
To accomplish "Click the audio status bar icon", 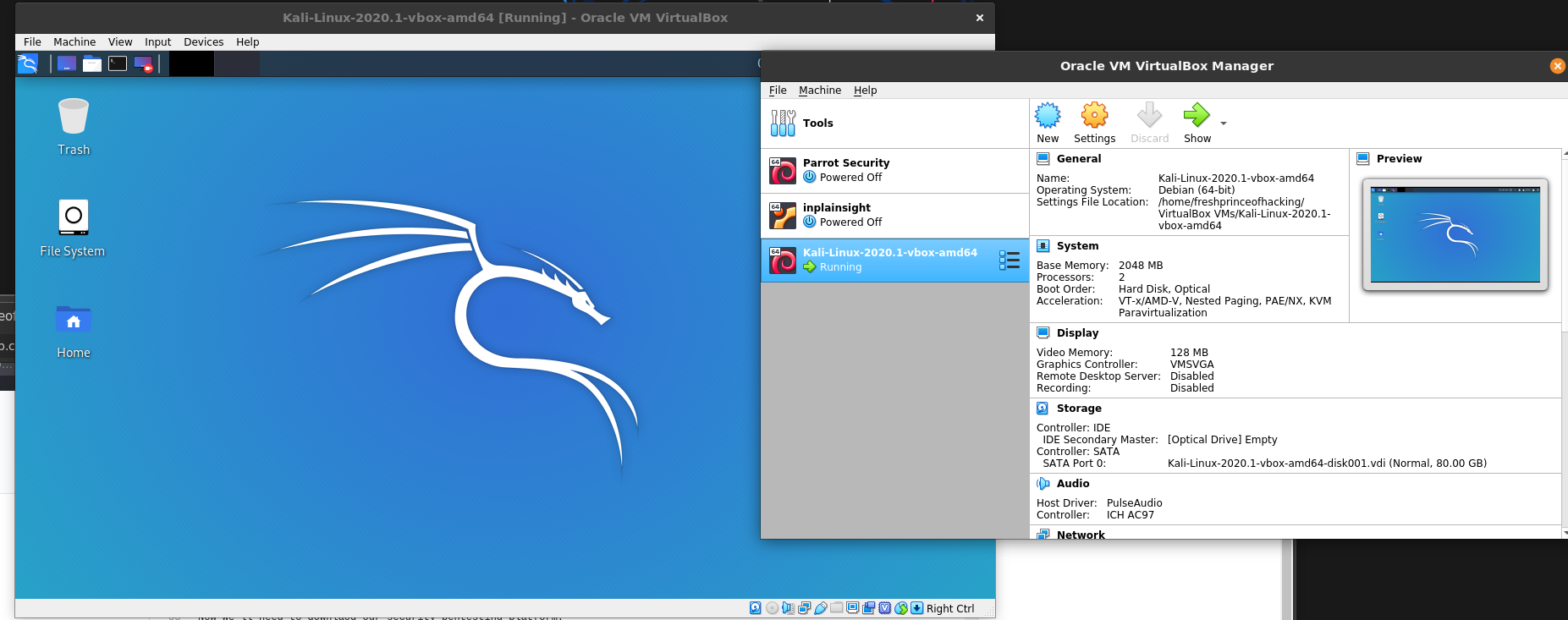I will [788, 608].
